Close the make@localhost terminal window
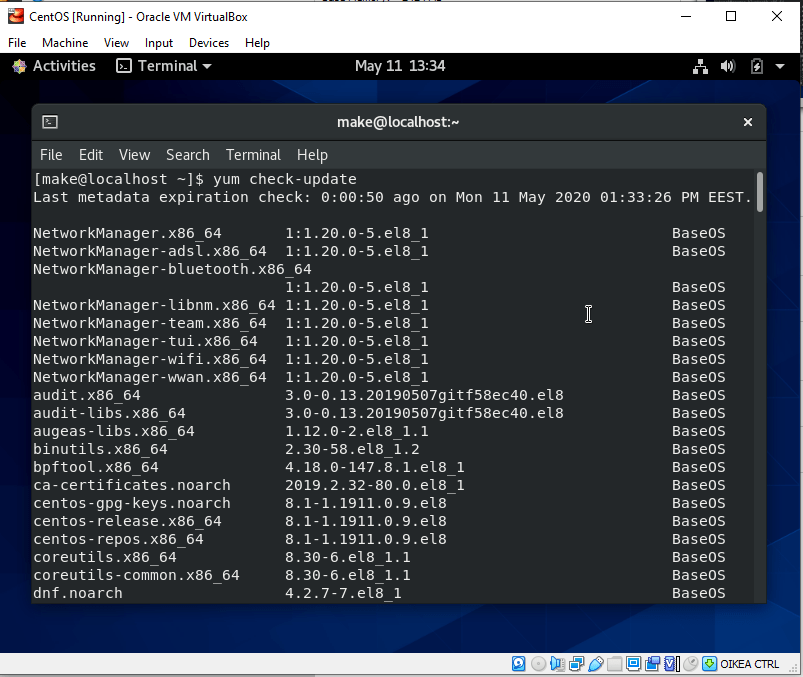The width and height of the screenshot is (803, 677). click(747, 122)
